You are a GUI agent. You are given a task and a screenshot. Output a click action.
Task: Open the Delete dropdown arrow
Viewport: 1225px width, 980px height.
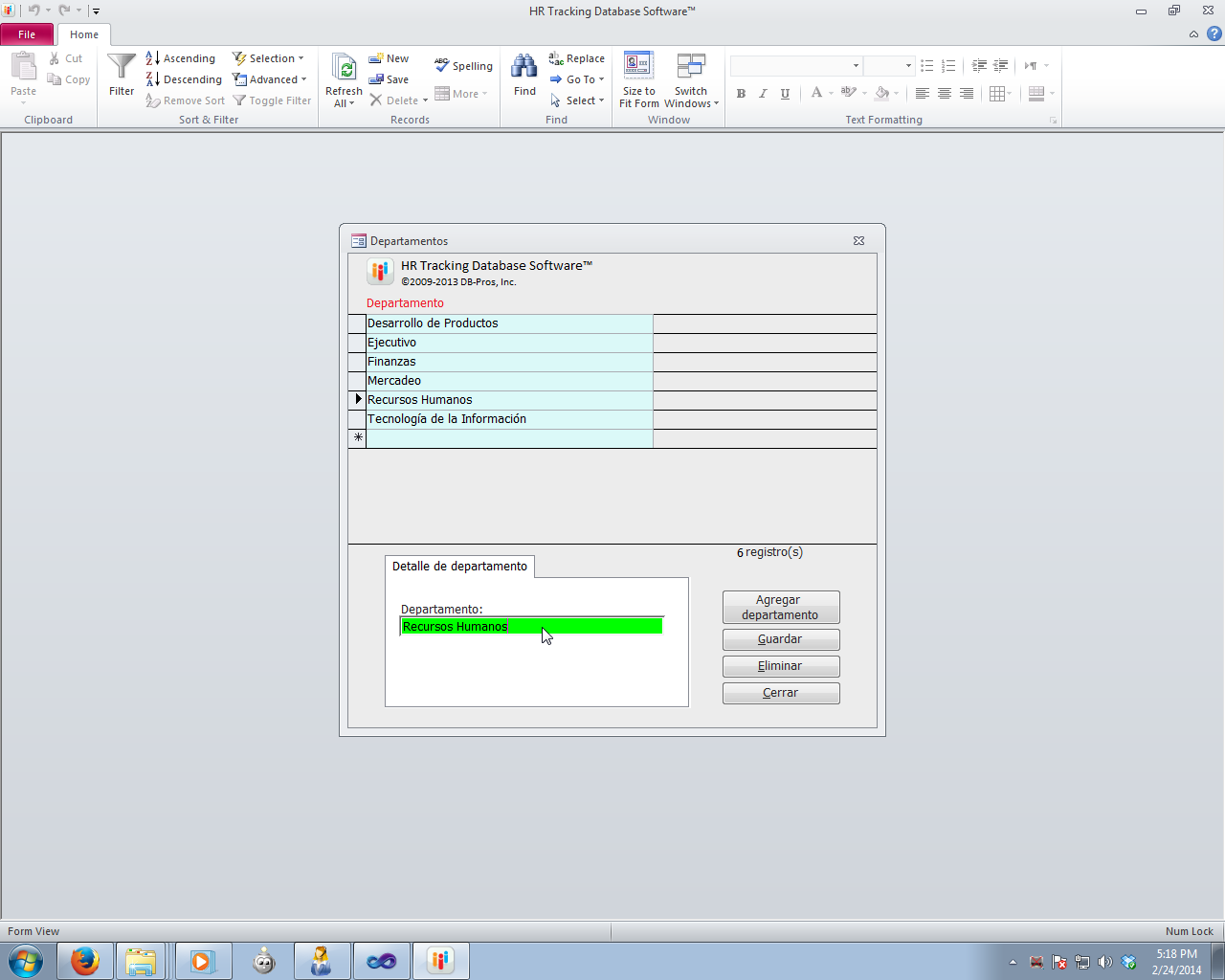coord(425,100)
